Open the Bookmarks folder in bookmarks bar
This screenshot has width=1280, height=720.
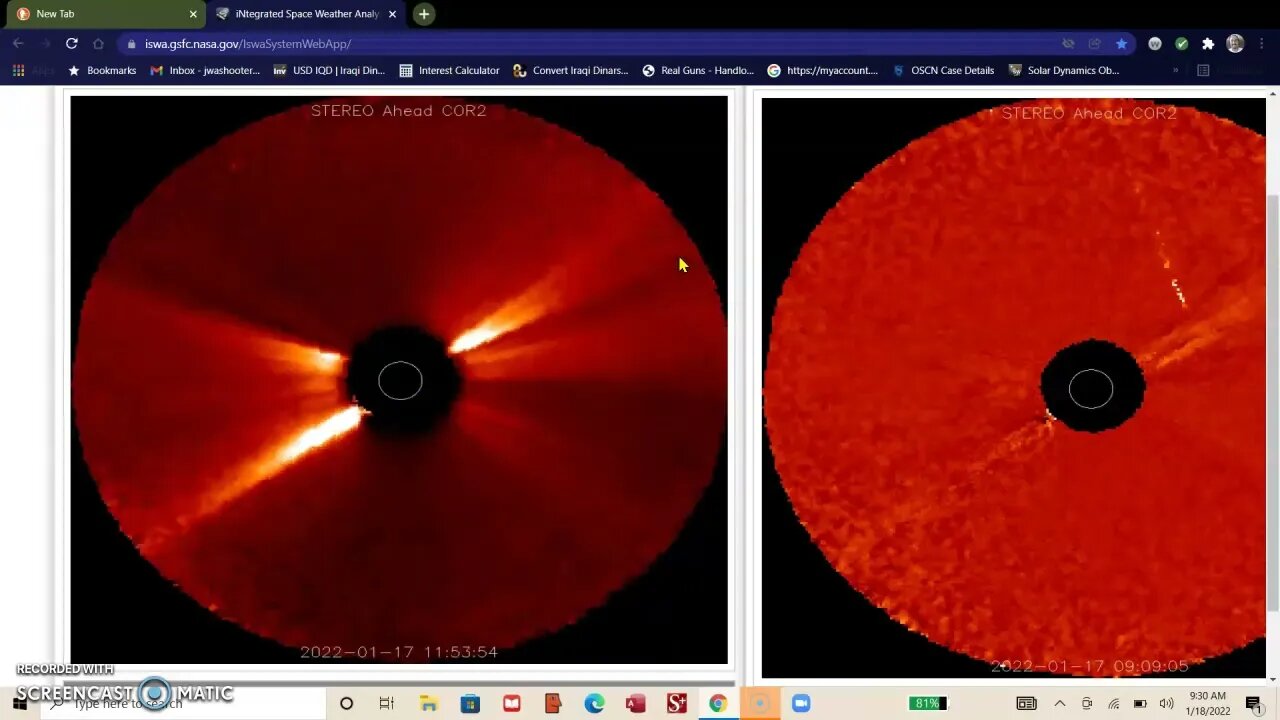click(102, 71)
